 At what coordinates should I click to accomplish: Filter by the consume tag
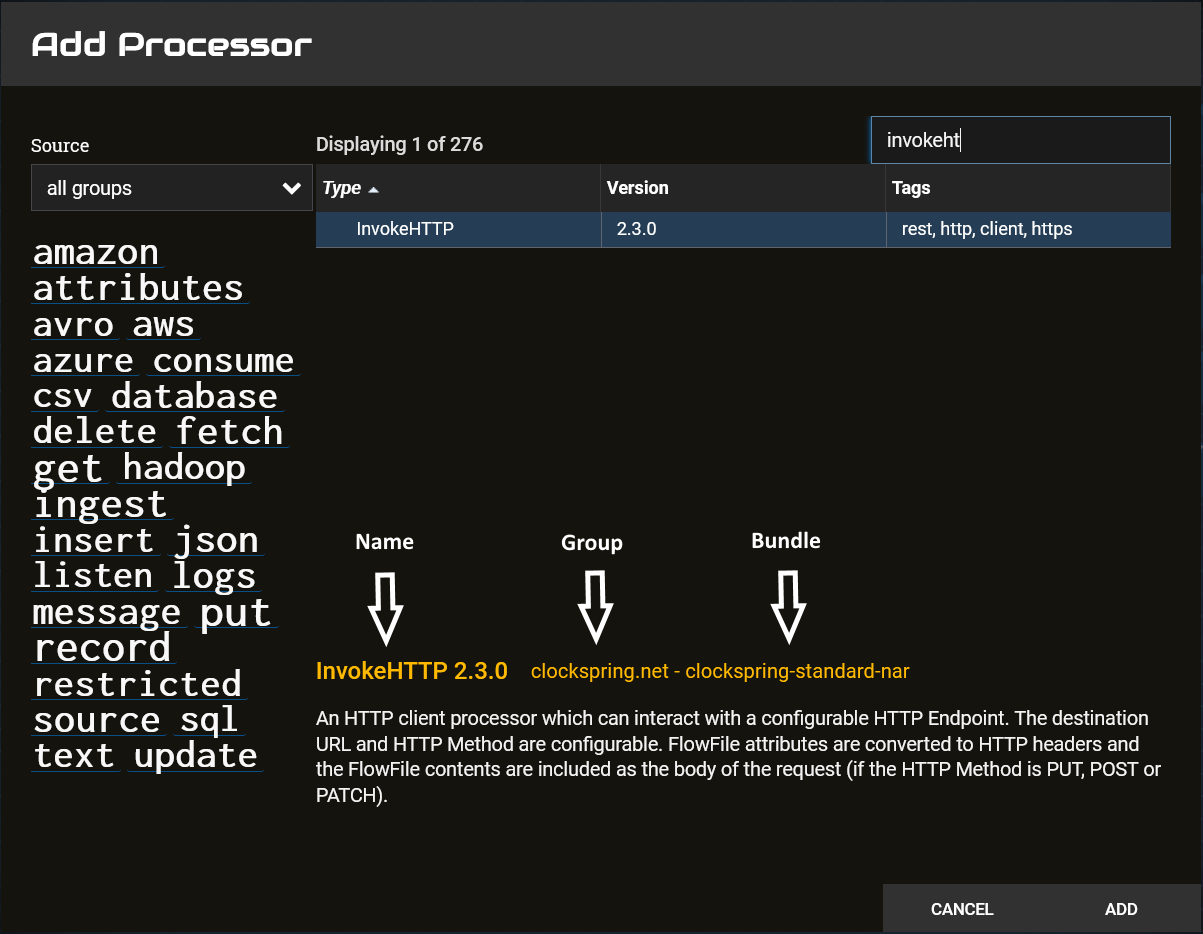point(223,360)
